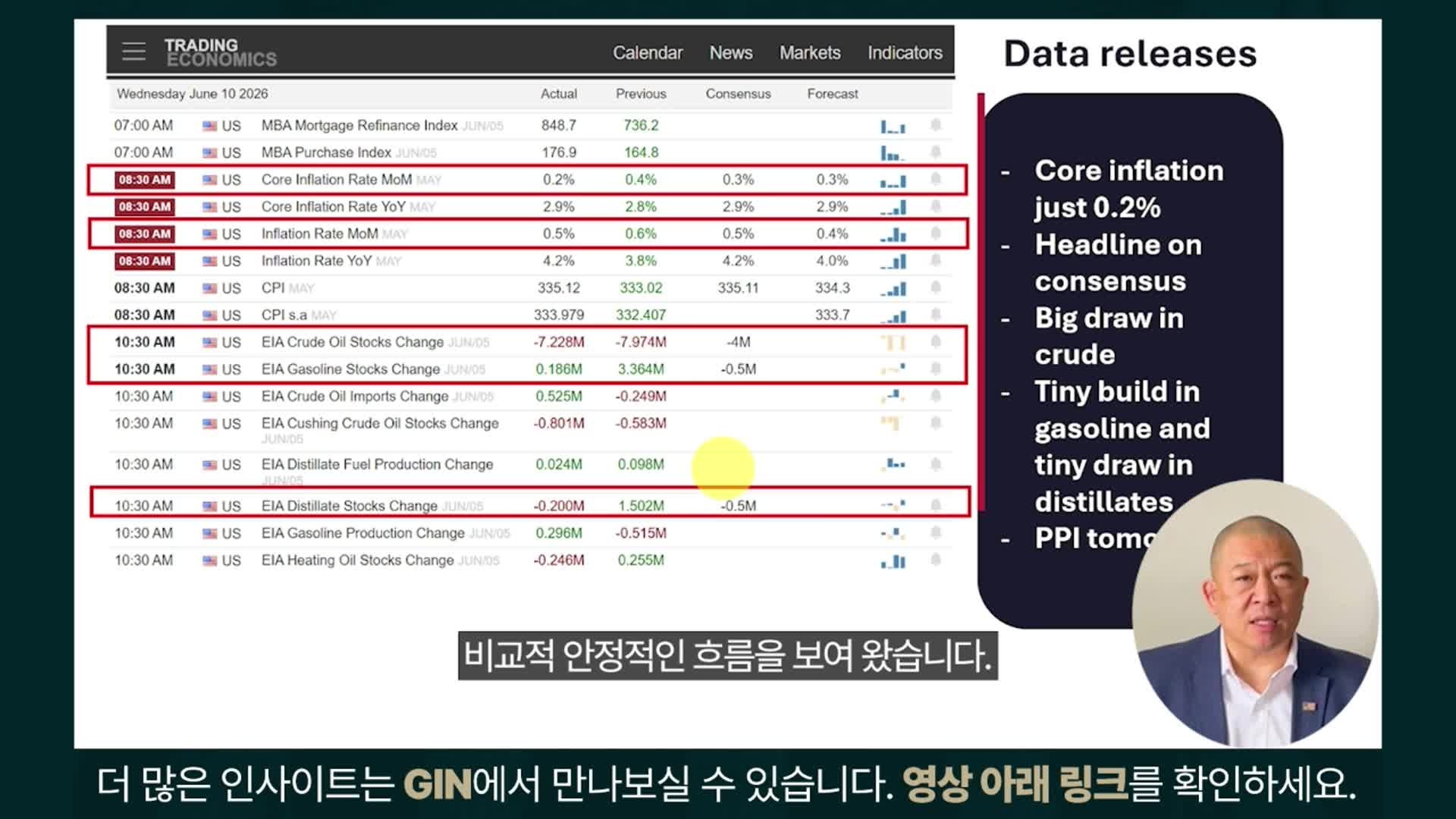1456x819 pixels.
Task: Open EIA Gasoline Stocks Change link
Action: point(350,369)
